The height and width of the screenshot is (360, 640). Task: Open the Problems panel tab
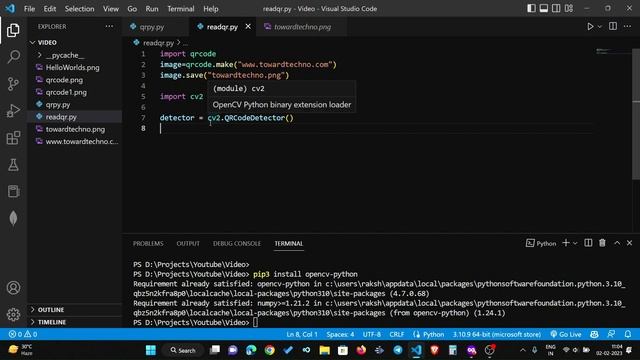click(148, 243)
